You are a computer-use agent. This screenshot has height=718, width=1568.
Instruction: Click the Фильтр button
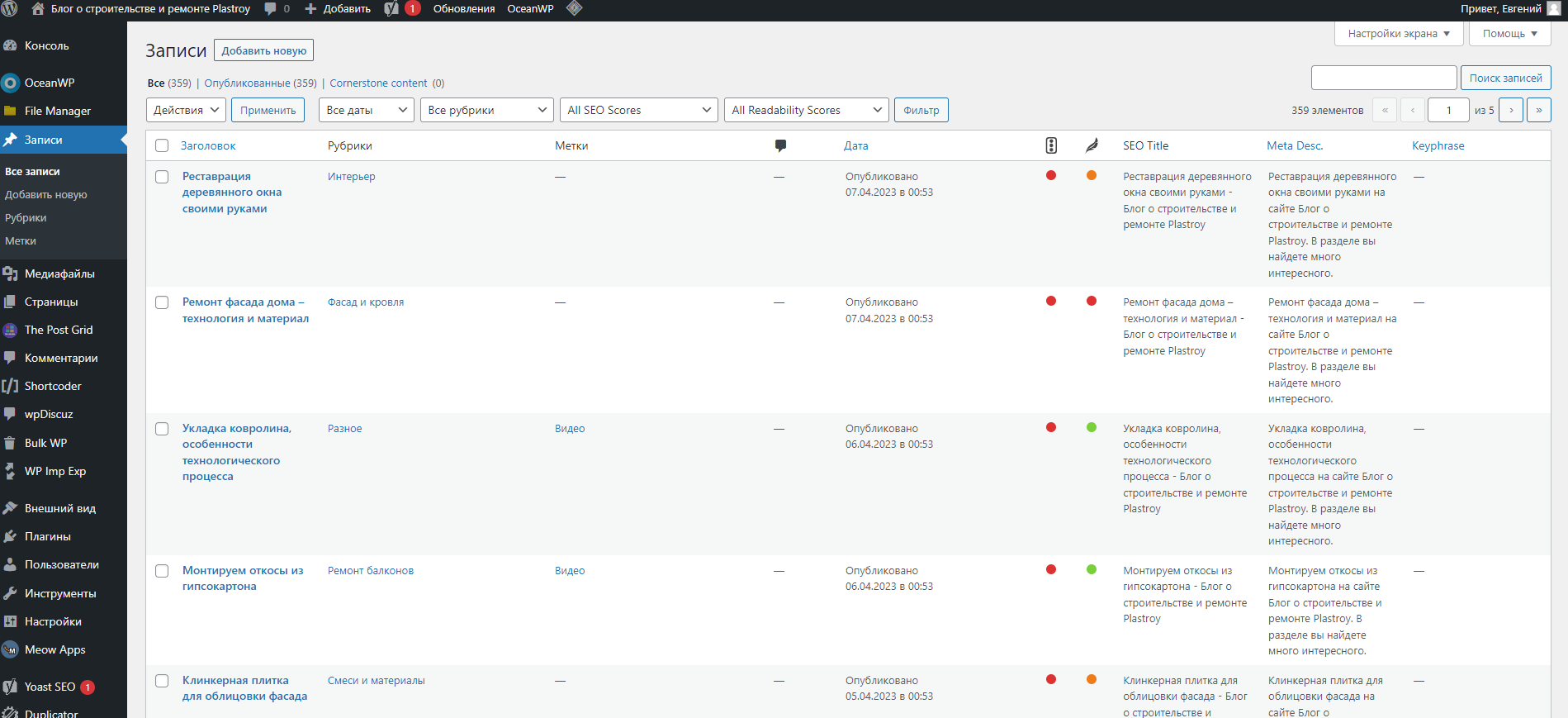pyautogui.click(x=921, y=110)
